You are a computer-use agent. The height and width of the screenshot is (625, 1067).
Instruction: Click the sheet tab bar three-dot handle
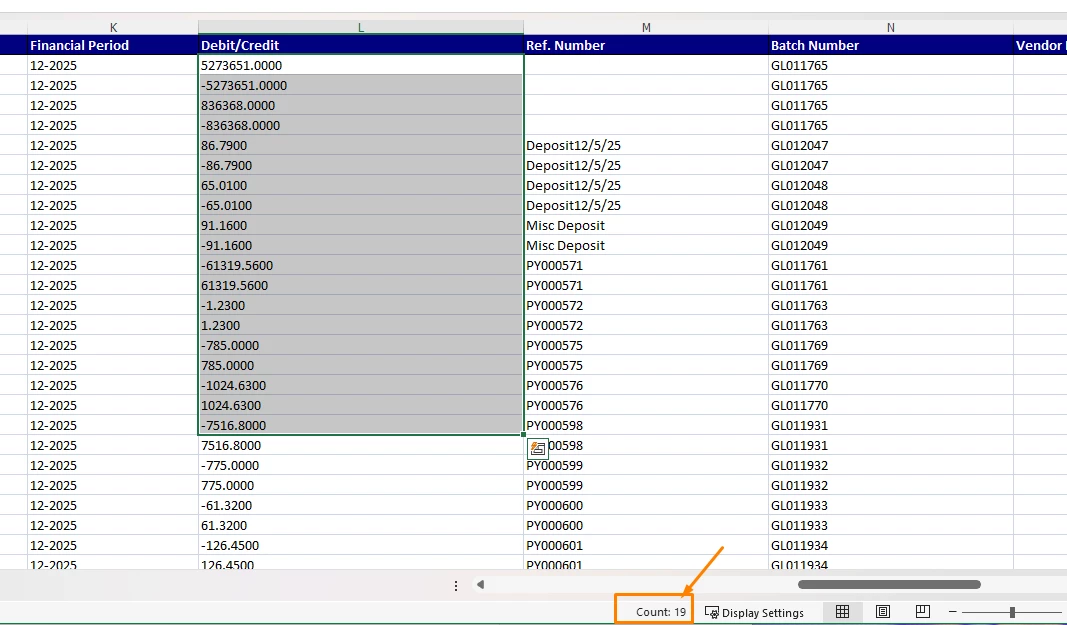456,586
